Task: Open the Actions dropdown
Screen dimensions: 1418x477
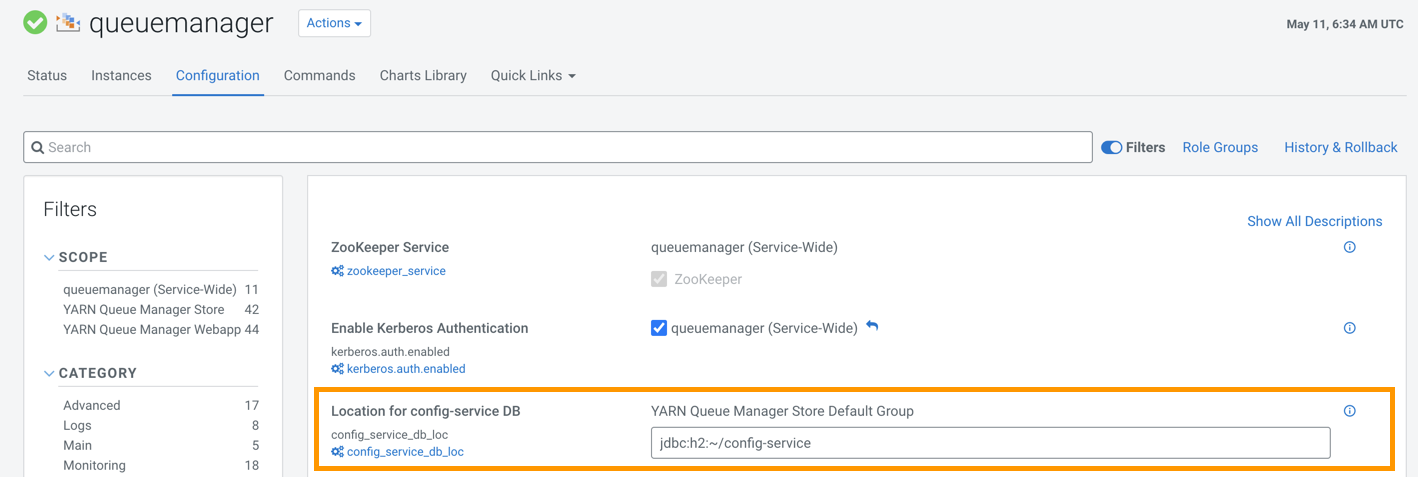Action: tap(334, 23)
